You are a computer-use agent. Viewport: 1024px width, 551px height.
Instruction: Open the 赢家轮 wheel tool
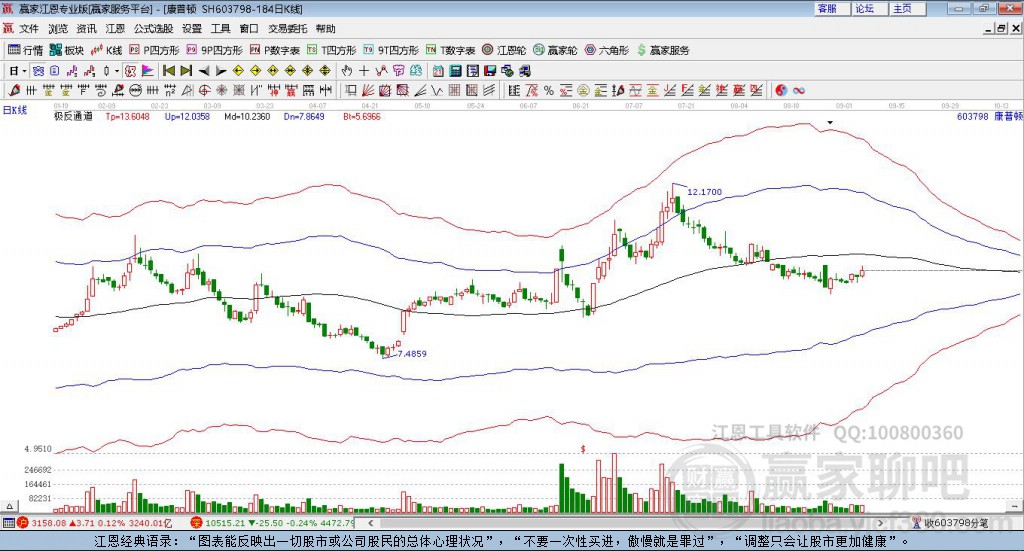pyautogui.click(x=555, y=50)
